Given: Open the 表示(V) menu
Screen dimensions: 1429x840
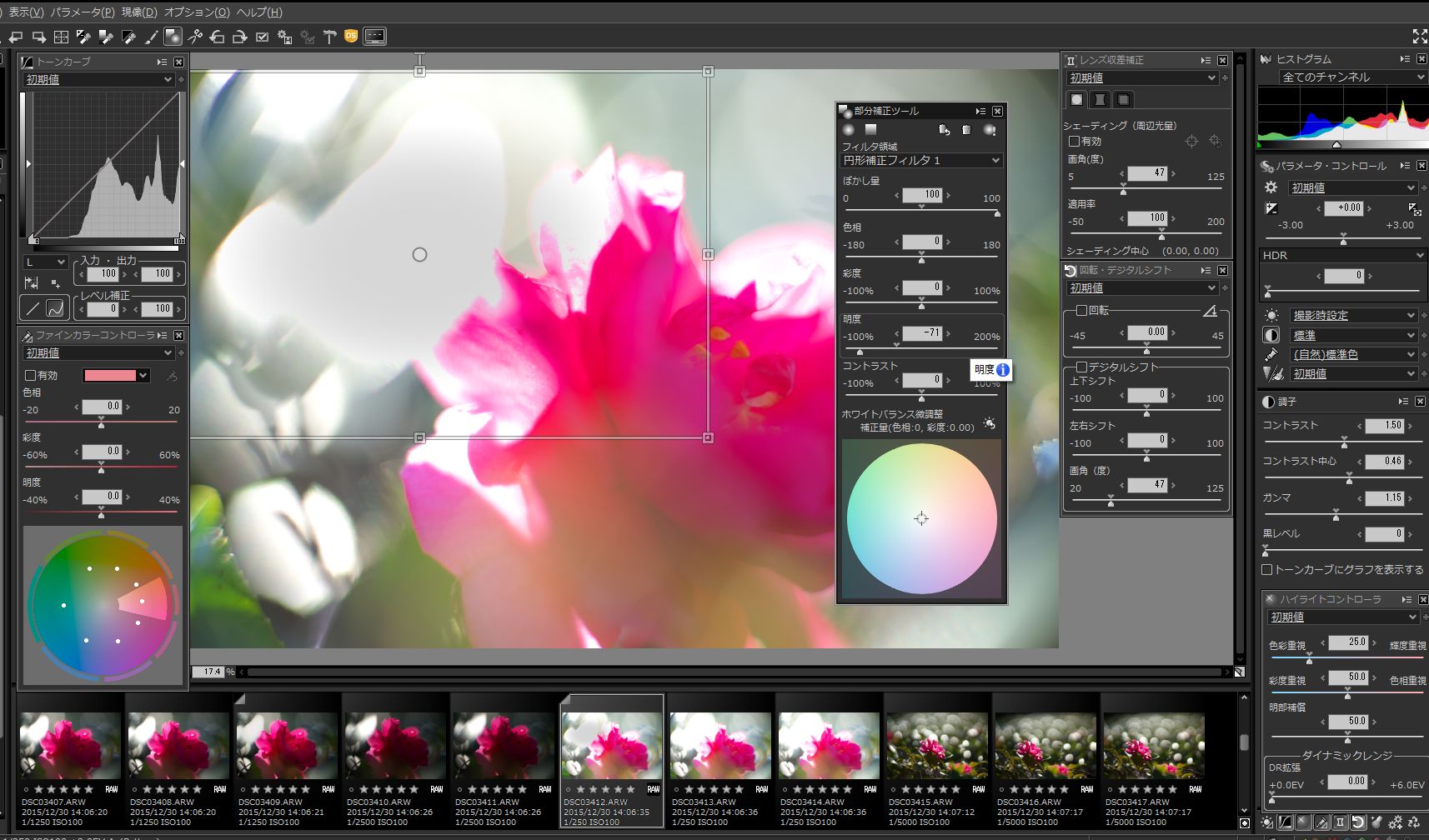Looking at the screenshot, I should [26, 12].
